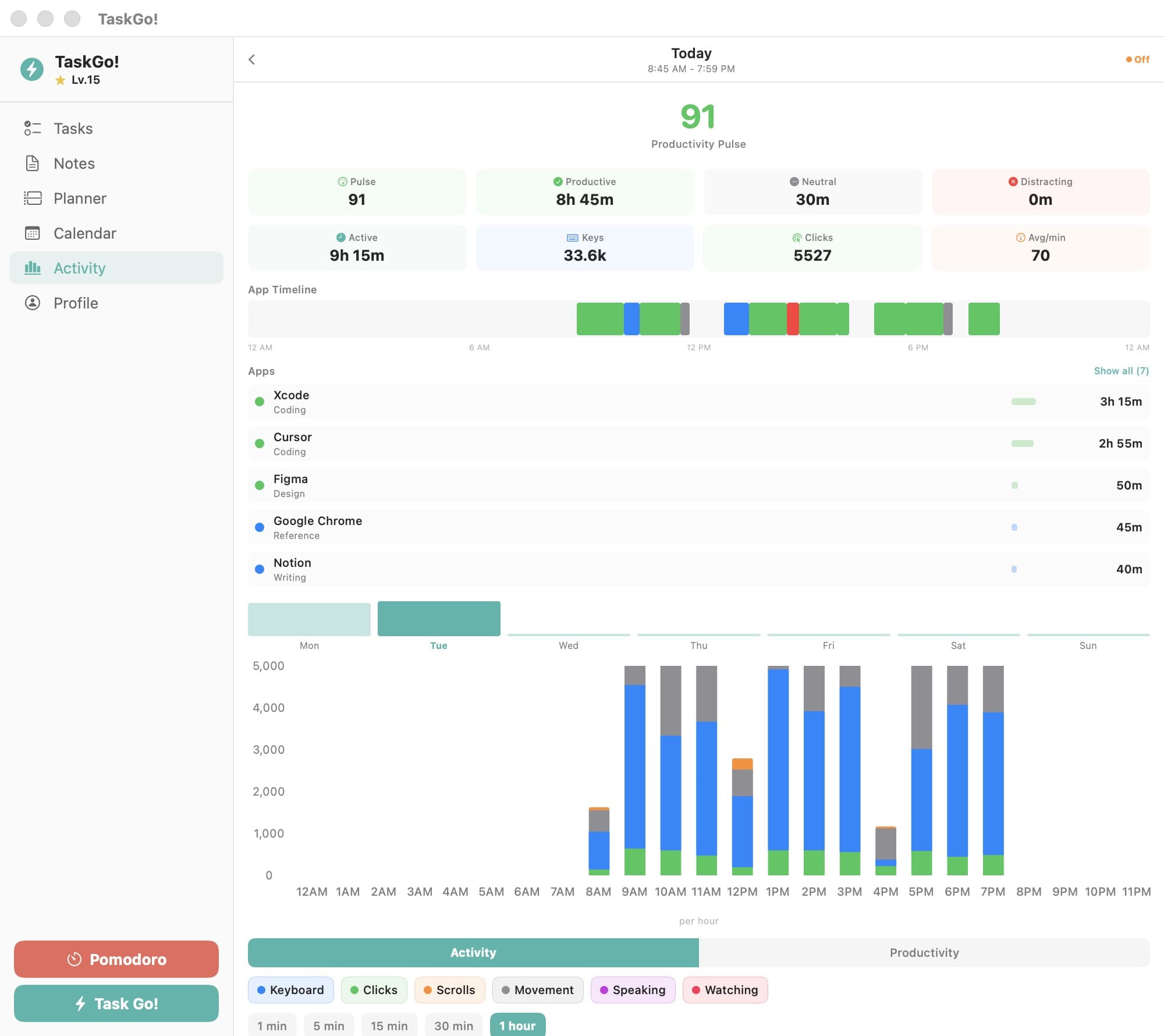Click the Clicks 5527 card
Viewport: 1164px width, 1036px height.
coord(812,247)
